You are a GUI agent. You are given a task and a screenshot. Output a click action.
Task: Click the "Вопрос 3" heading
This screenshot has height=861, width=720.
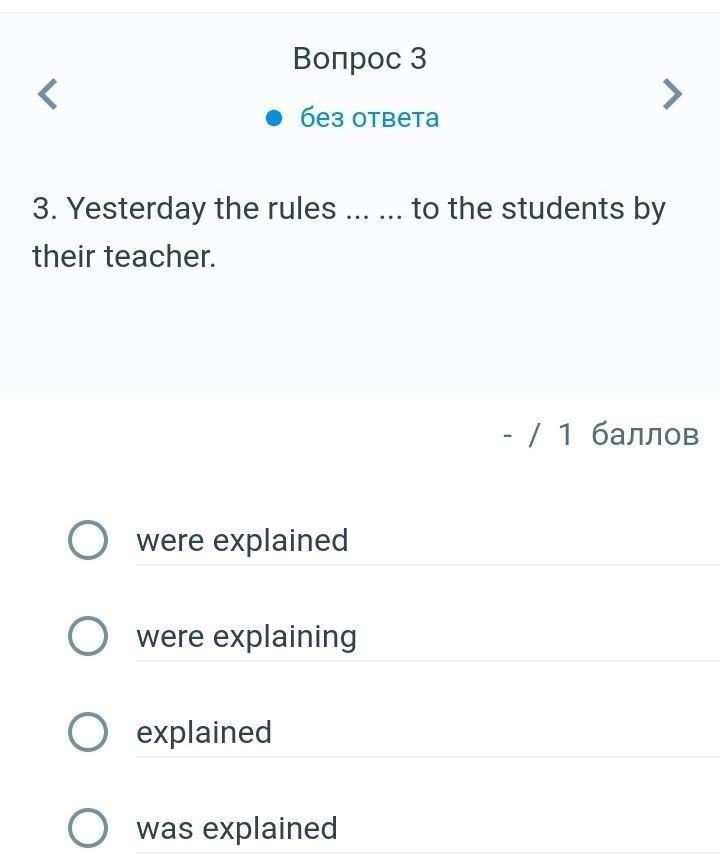coord(360,59)
